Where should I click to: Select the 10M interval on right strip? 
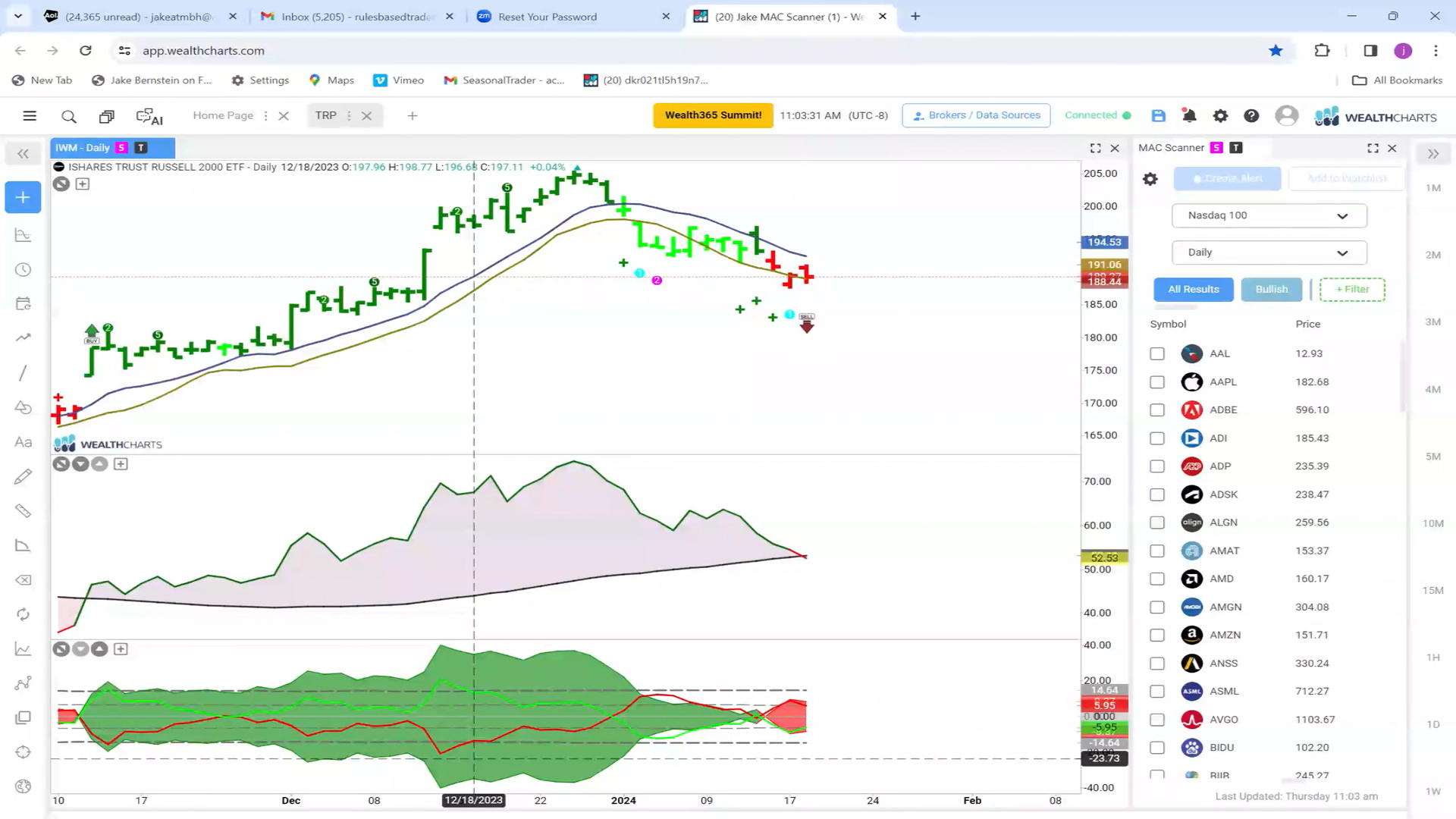[x=1432, y=523]
